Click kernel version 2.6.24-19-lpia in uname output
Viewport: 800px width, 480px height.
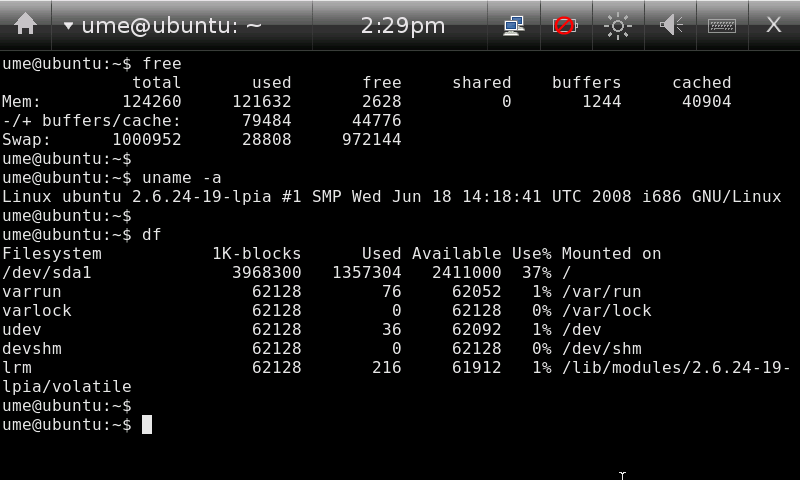[202, 196]
